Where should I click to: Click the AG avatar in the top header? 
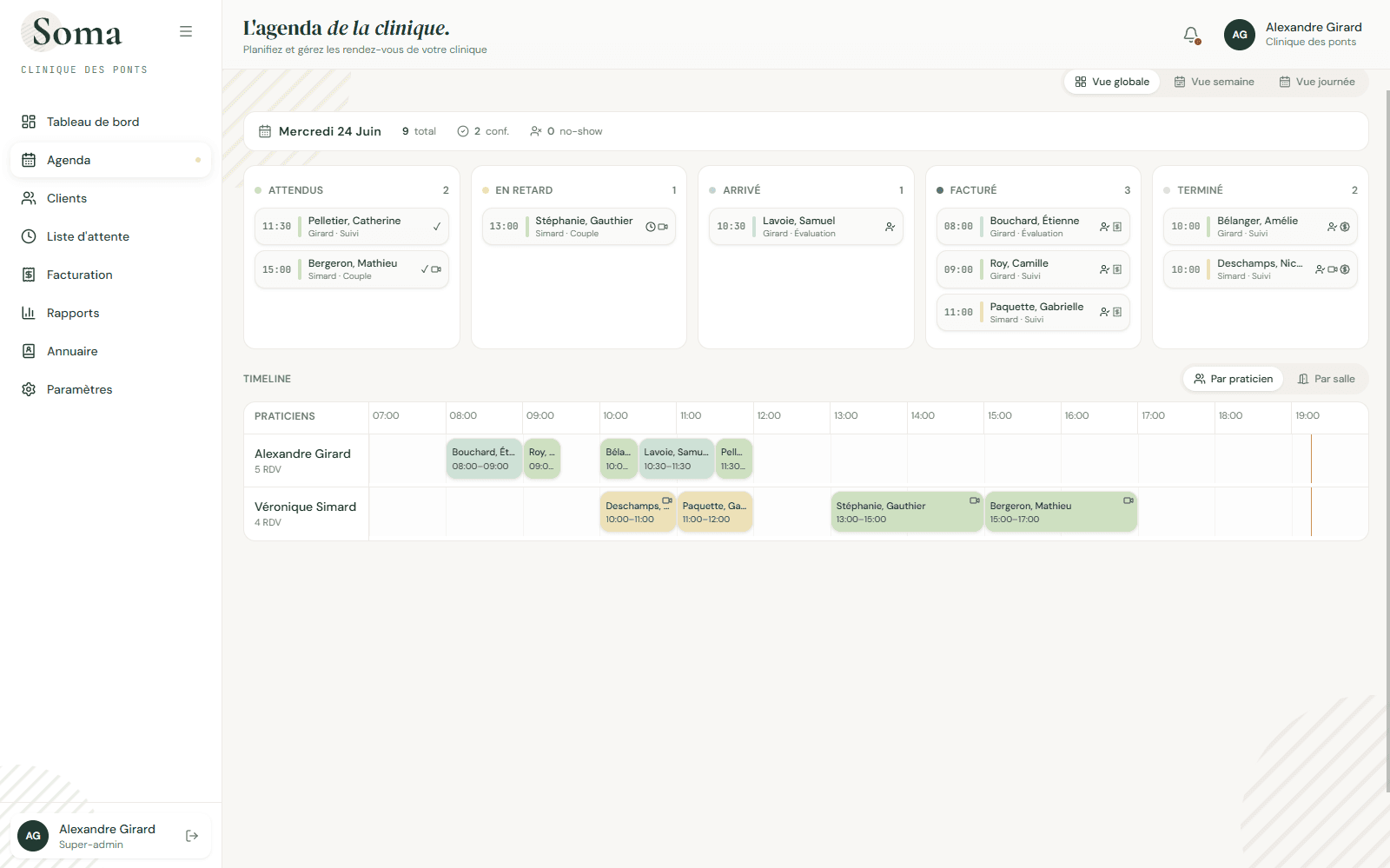(1240, 35)
